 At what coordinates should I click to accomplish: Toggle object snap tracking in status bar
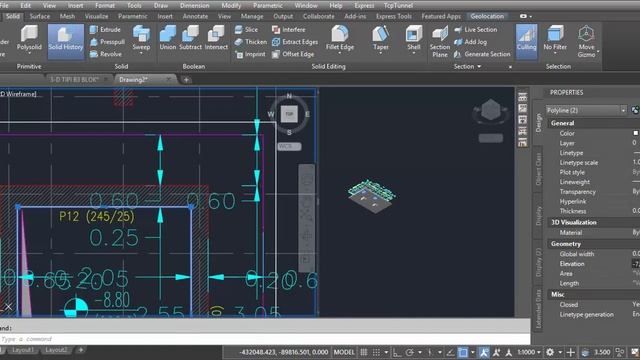pos(450,352)
